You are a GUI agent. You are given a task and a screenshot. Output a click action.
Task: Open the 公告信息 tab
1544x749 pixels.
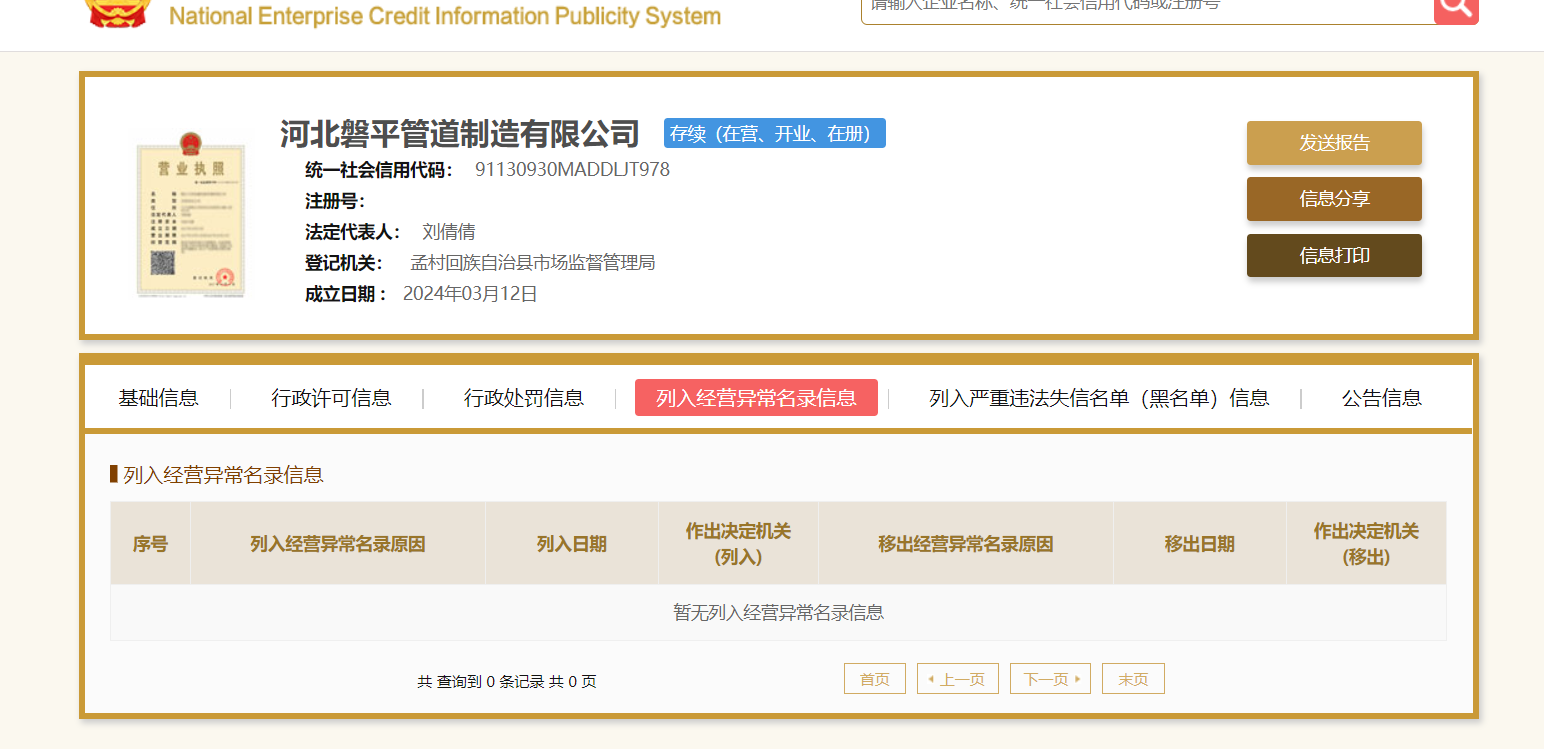[1381, 398]
